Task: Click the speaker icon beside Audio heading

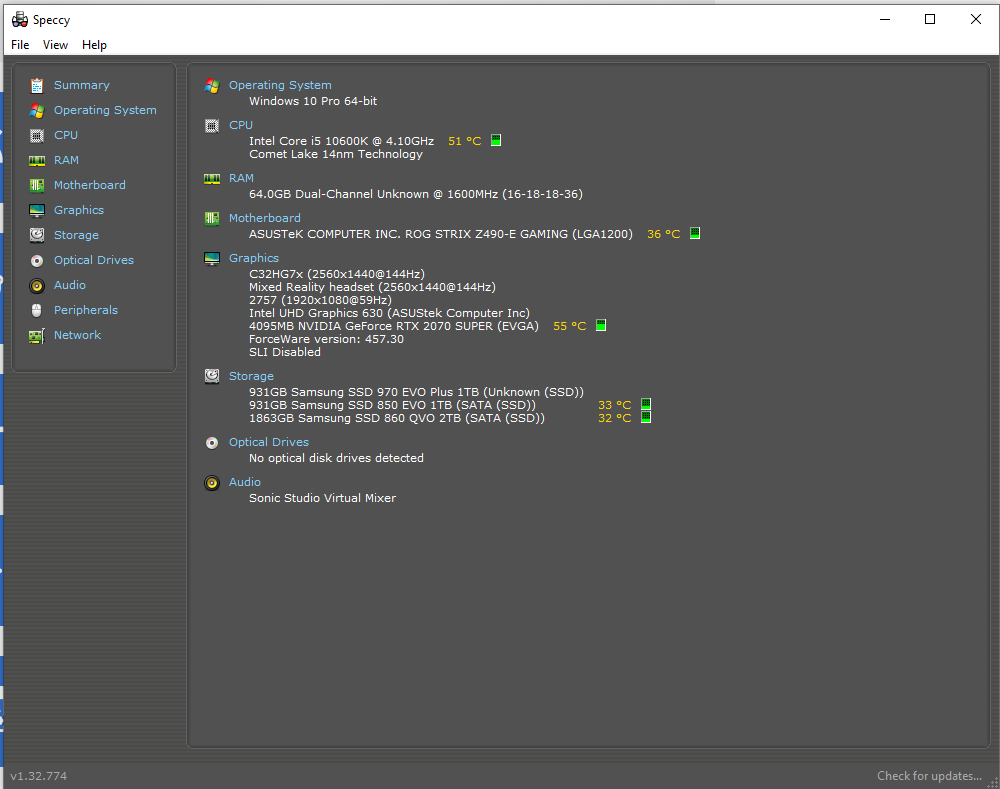Action: 212,483
